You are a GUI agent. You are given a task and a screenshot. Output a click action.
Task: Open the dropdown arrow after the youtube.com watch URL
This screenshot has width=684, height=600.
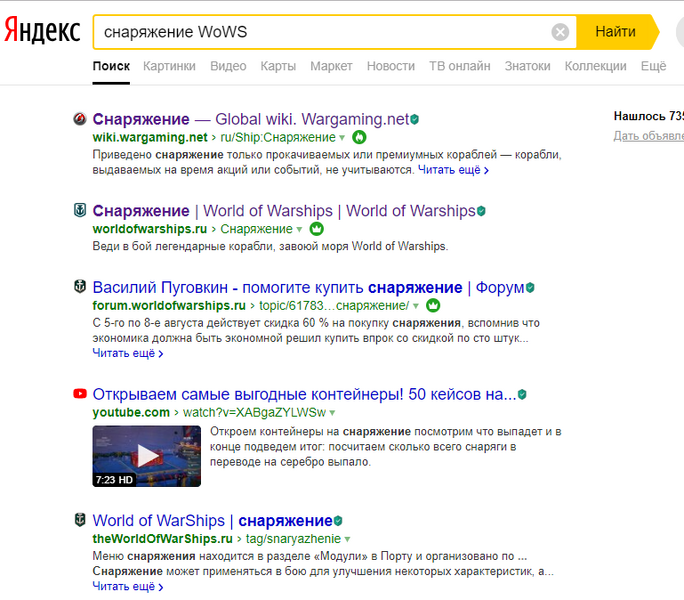point(333,413)
